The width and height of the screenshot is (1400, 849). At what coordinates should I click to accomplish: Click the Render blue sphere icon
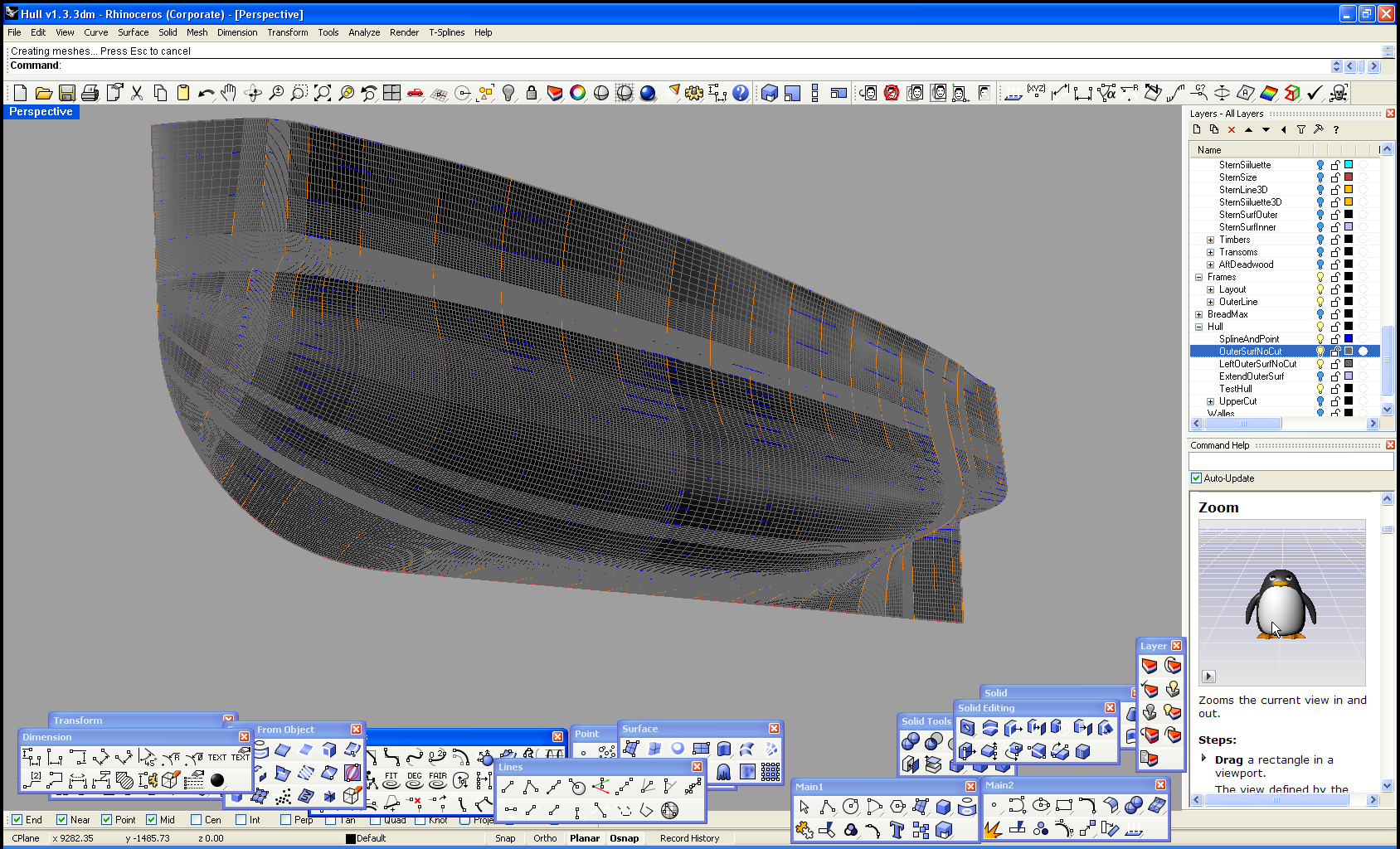648,93
